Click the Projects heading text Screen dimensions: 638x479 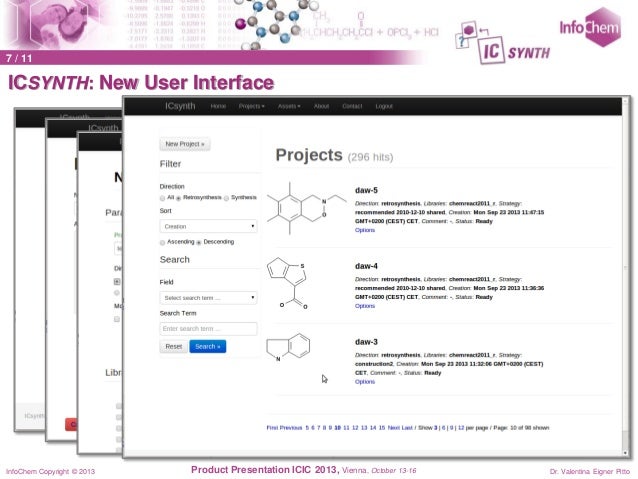[x=309, y=155]
